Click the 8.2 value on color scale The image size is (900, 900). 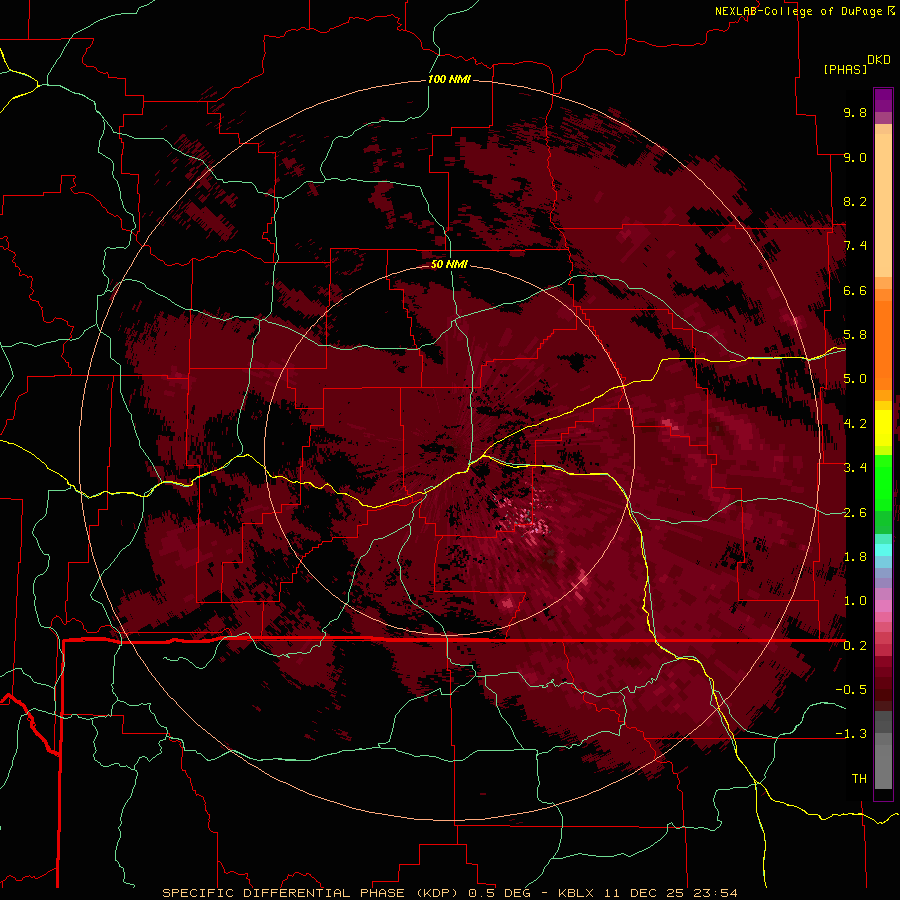pos(855,201)
